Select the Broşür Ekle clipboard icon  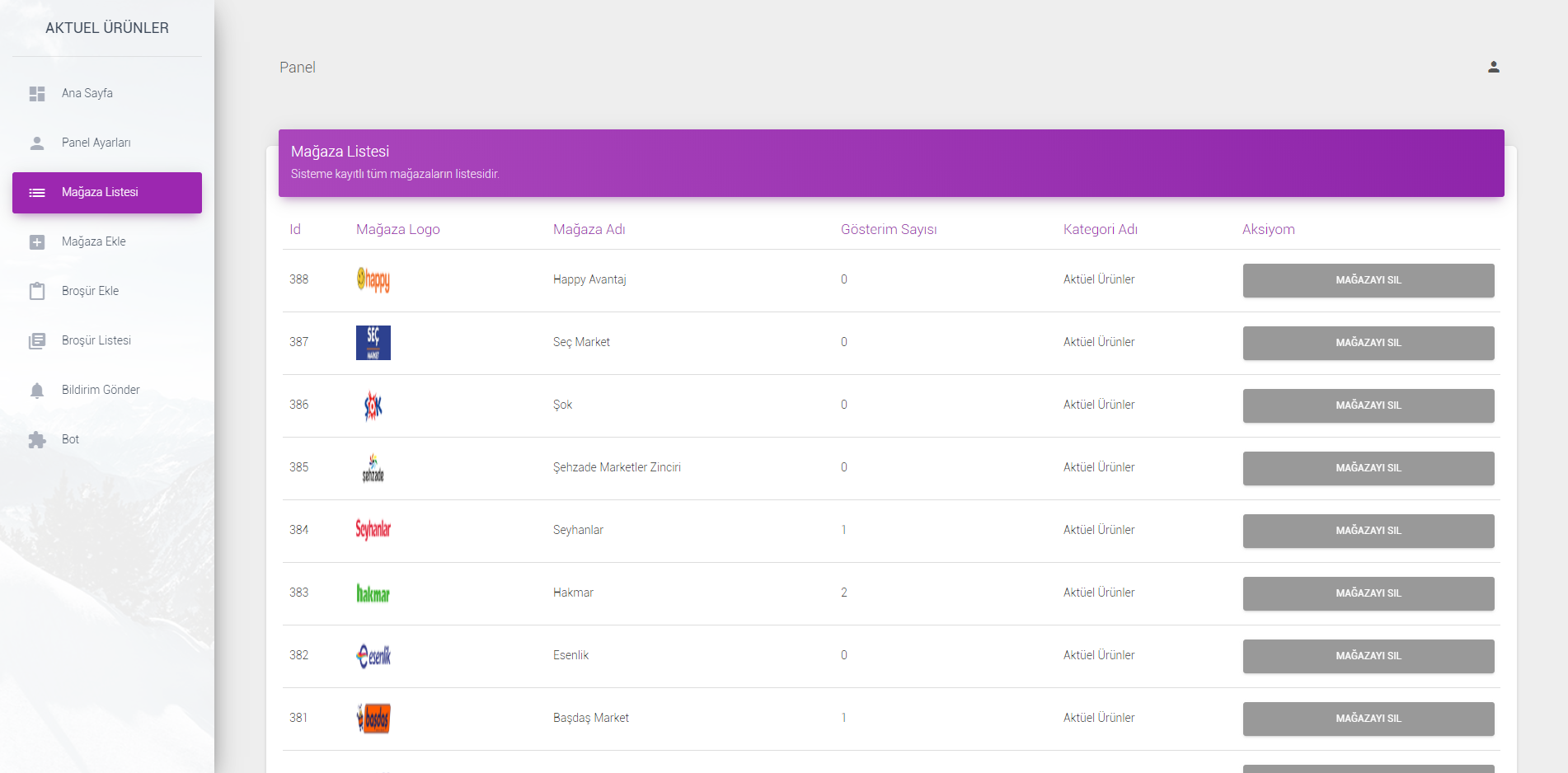(x=37, y=291)
